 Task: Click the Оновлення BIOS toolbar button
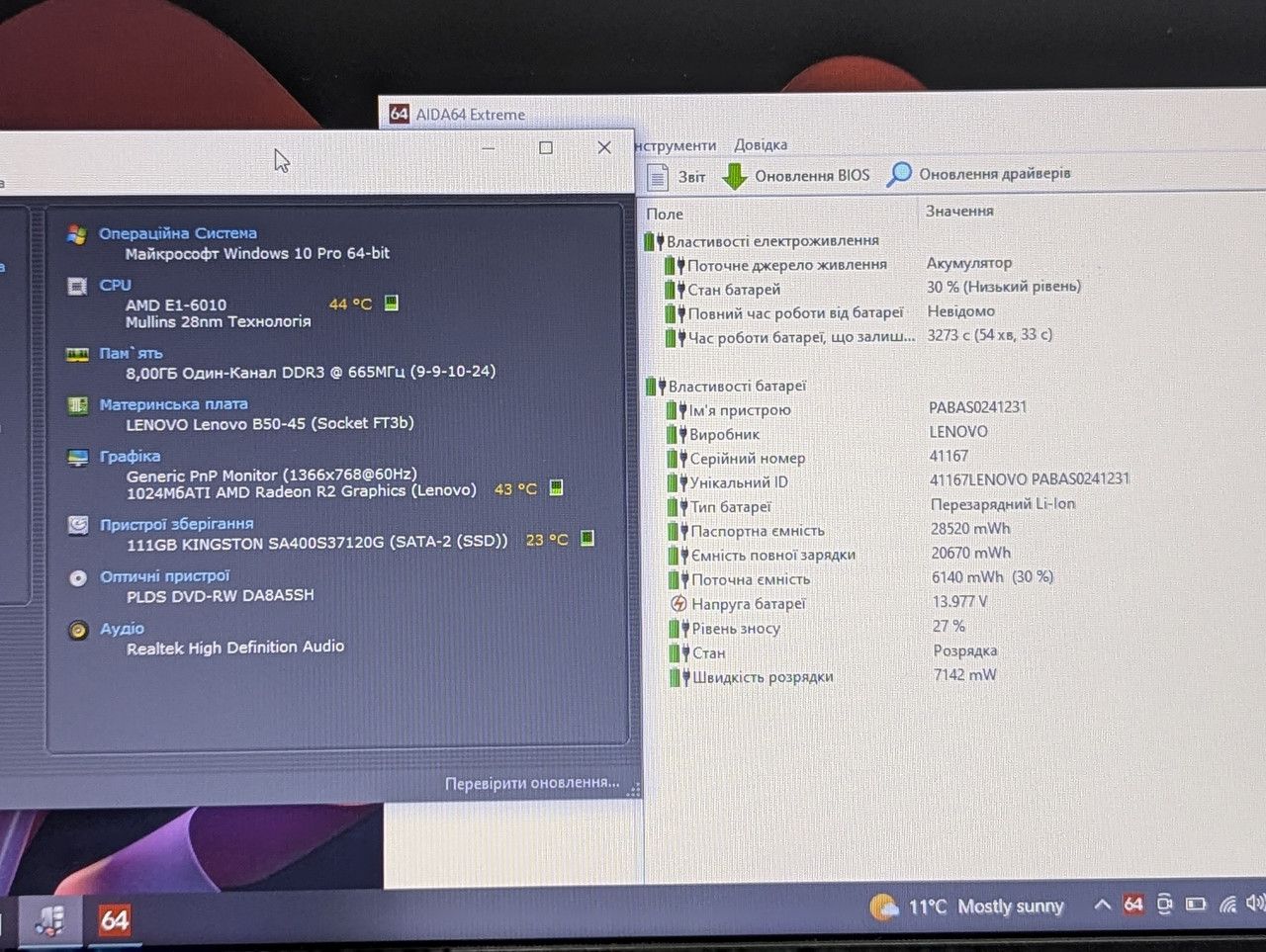tap(796, 176)
